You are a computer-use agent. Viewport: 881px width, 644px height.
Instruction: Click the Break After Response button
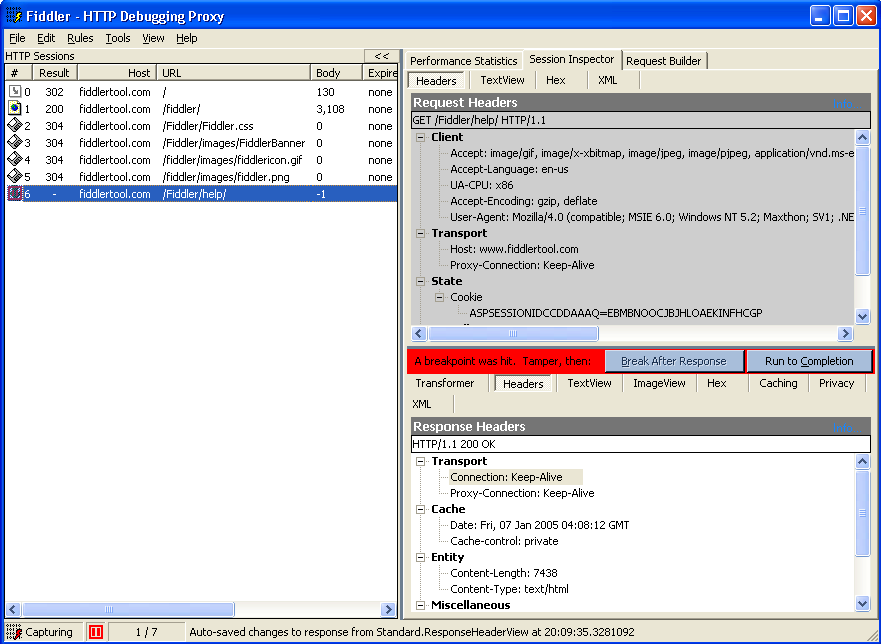coord(674,361)
